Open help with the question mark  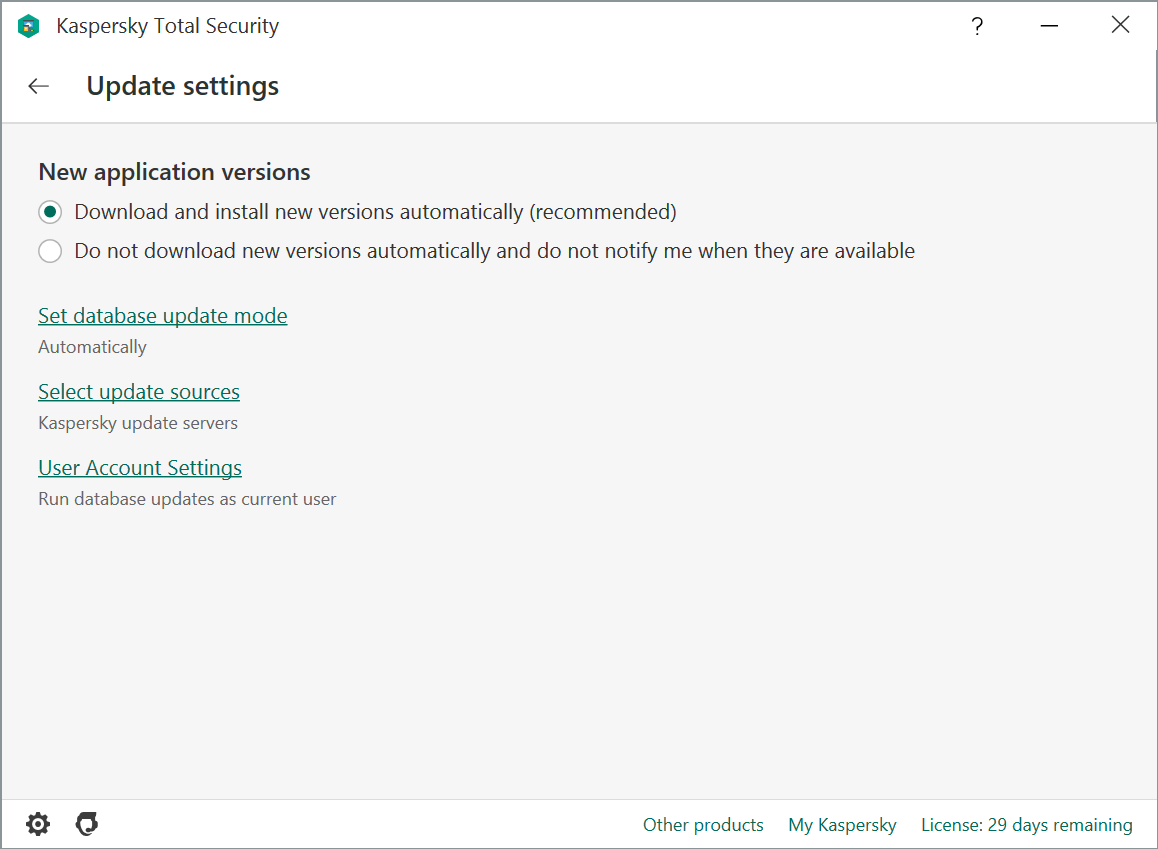point(977,27)
